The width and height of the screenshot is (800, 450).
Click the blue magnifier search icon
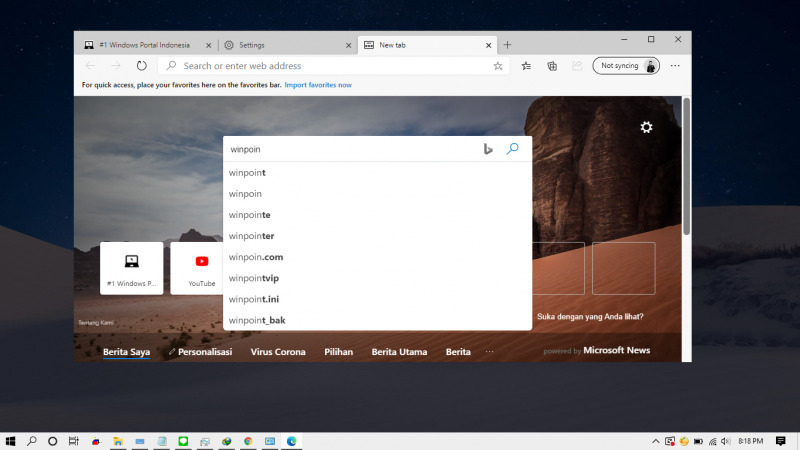(x=512, y=148)
